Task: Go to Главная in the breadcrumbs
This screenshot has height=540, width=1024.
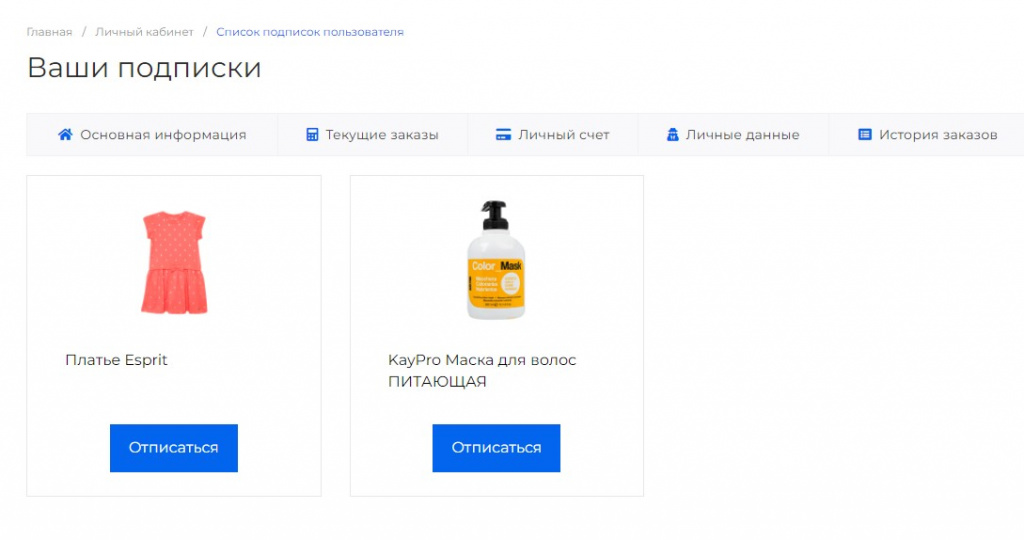Action: pyautogui.click(x=49, y=32)
